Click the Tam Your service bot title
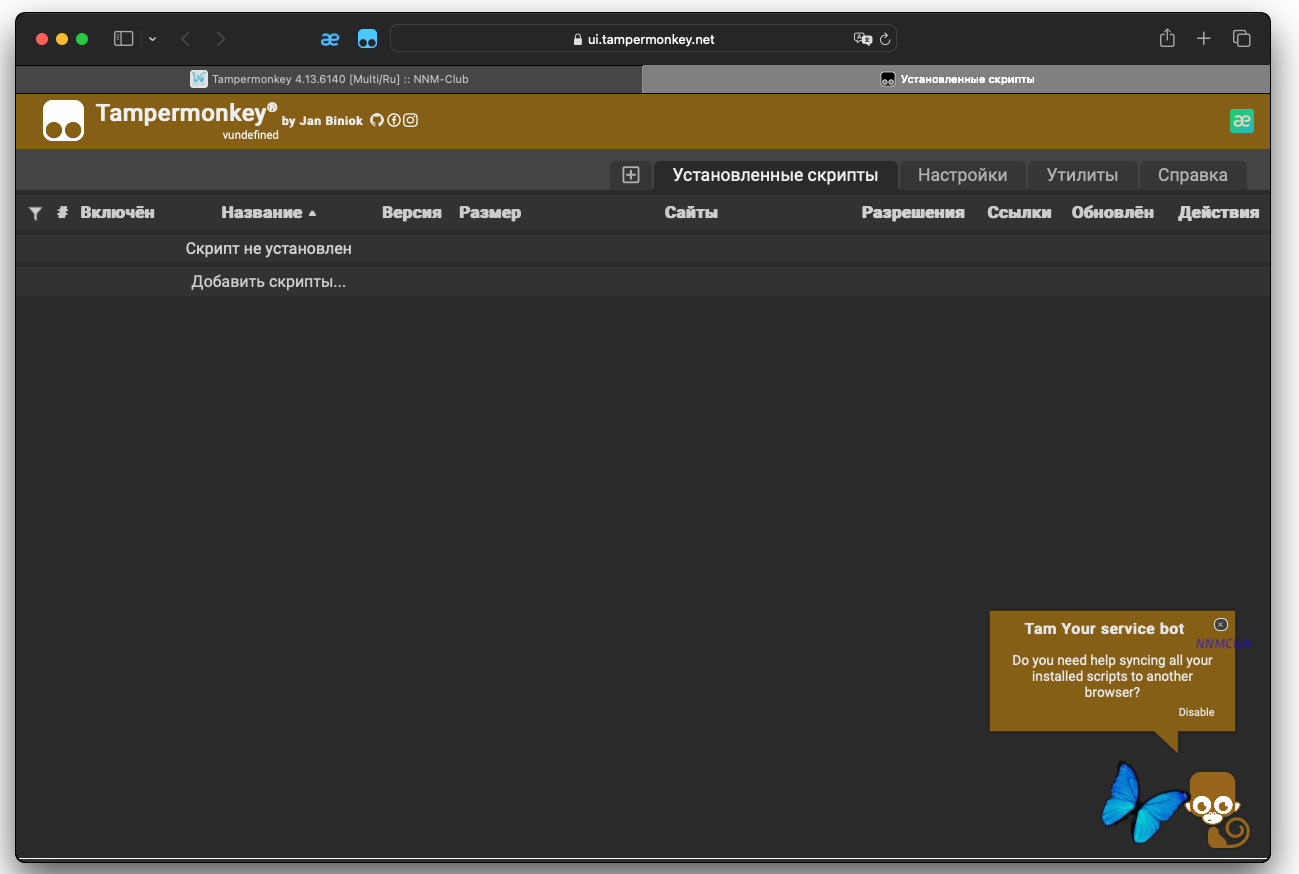Image resolution: width=1299 pixels, height=874 pixels. (1104, 629)
